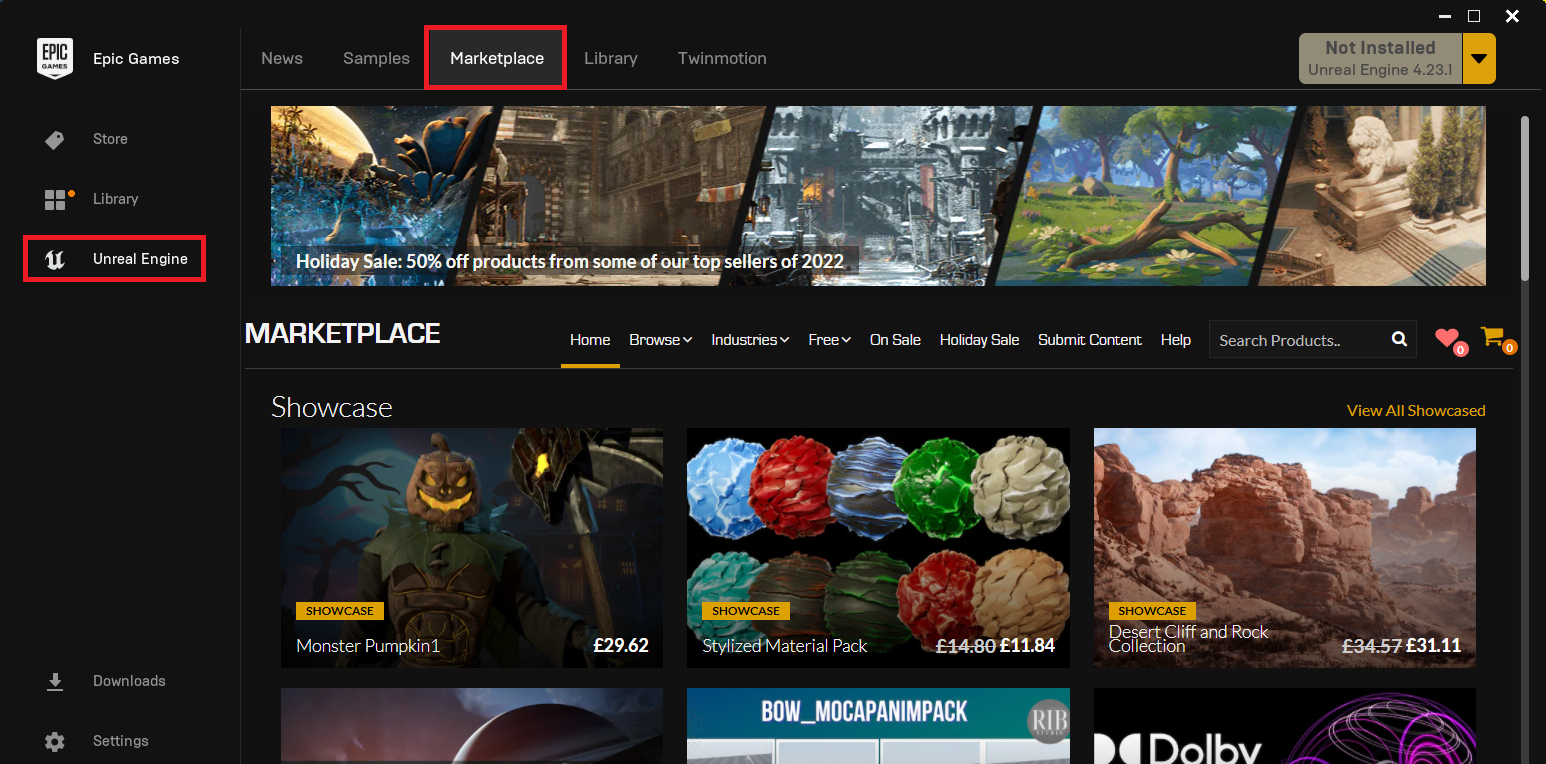Expand the Industries dropdown
This screenshot has width=1546, height=764.
pyautogui.click(x=750, y=340)
